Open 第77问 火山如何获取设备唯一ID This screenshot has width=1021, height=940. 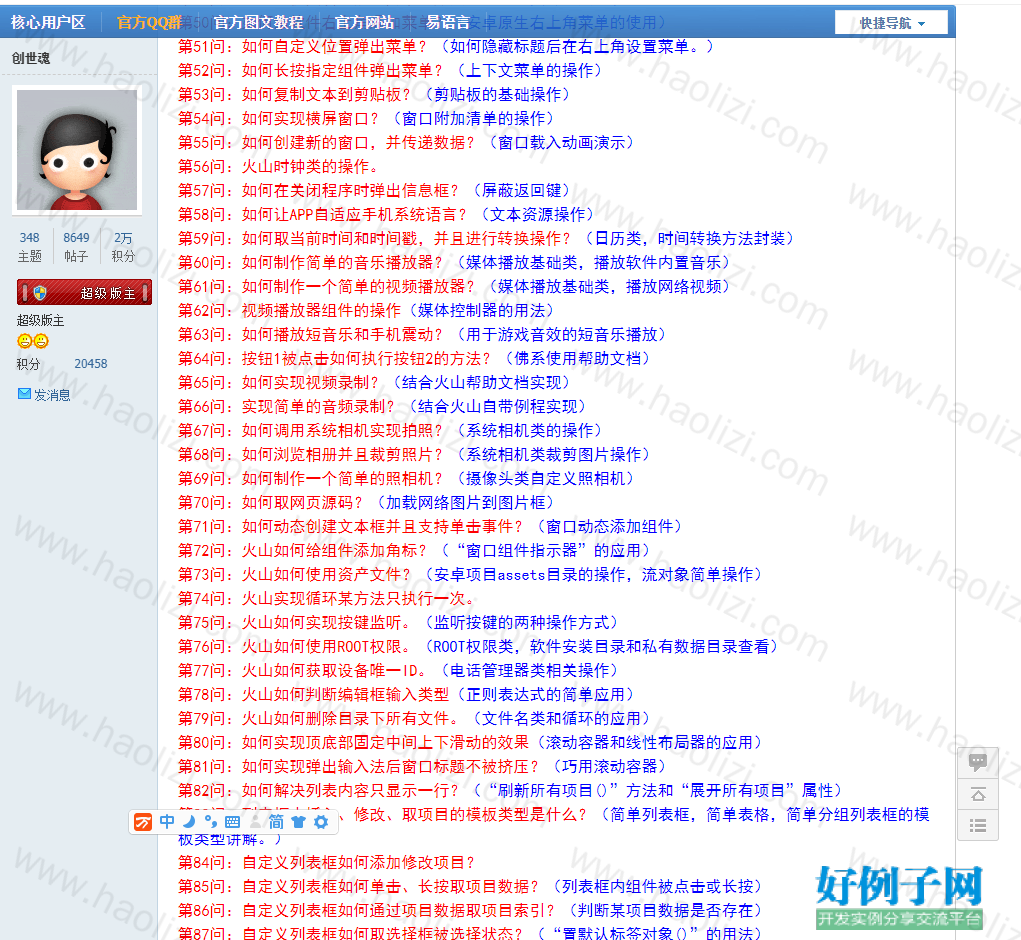click(398, 670)
